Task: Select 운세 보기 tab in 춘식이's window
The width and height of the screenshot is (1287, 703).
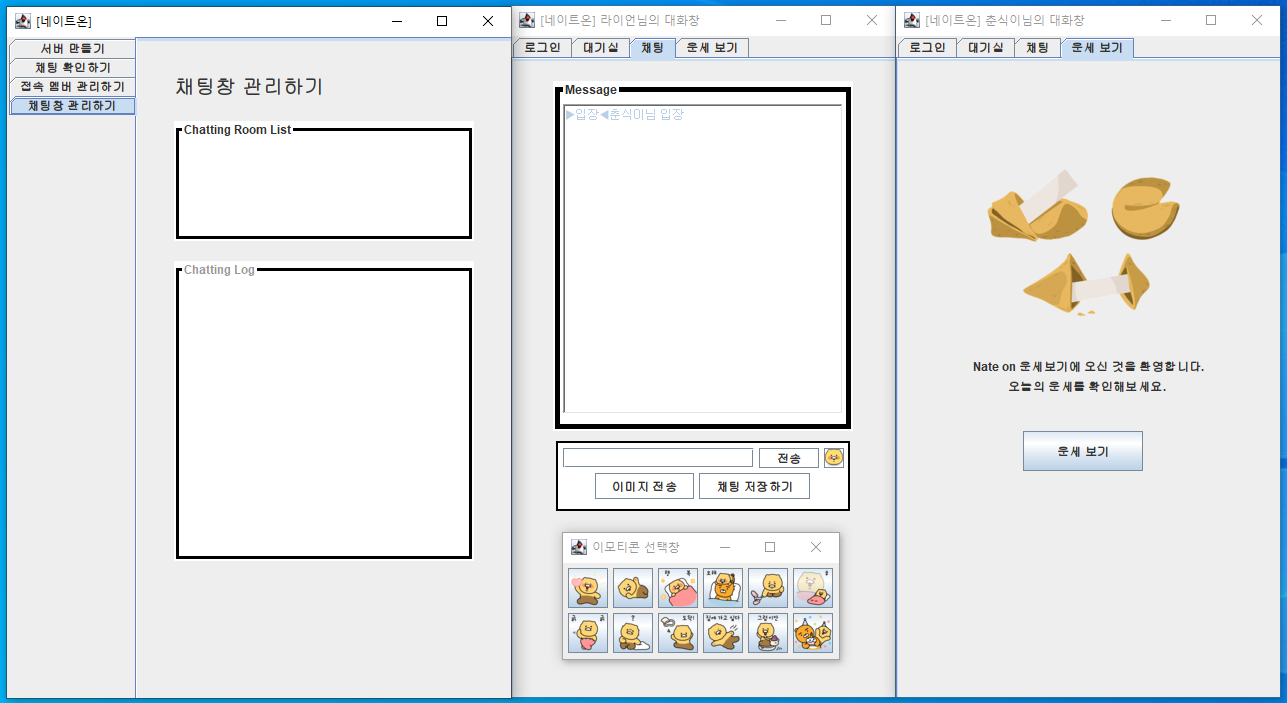Action: [x=1097, y=47]
